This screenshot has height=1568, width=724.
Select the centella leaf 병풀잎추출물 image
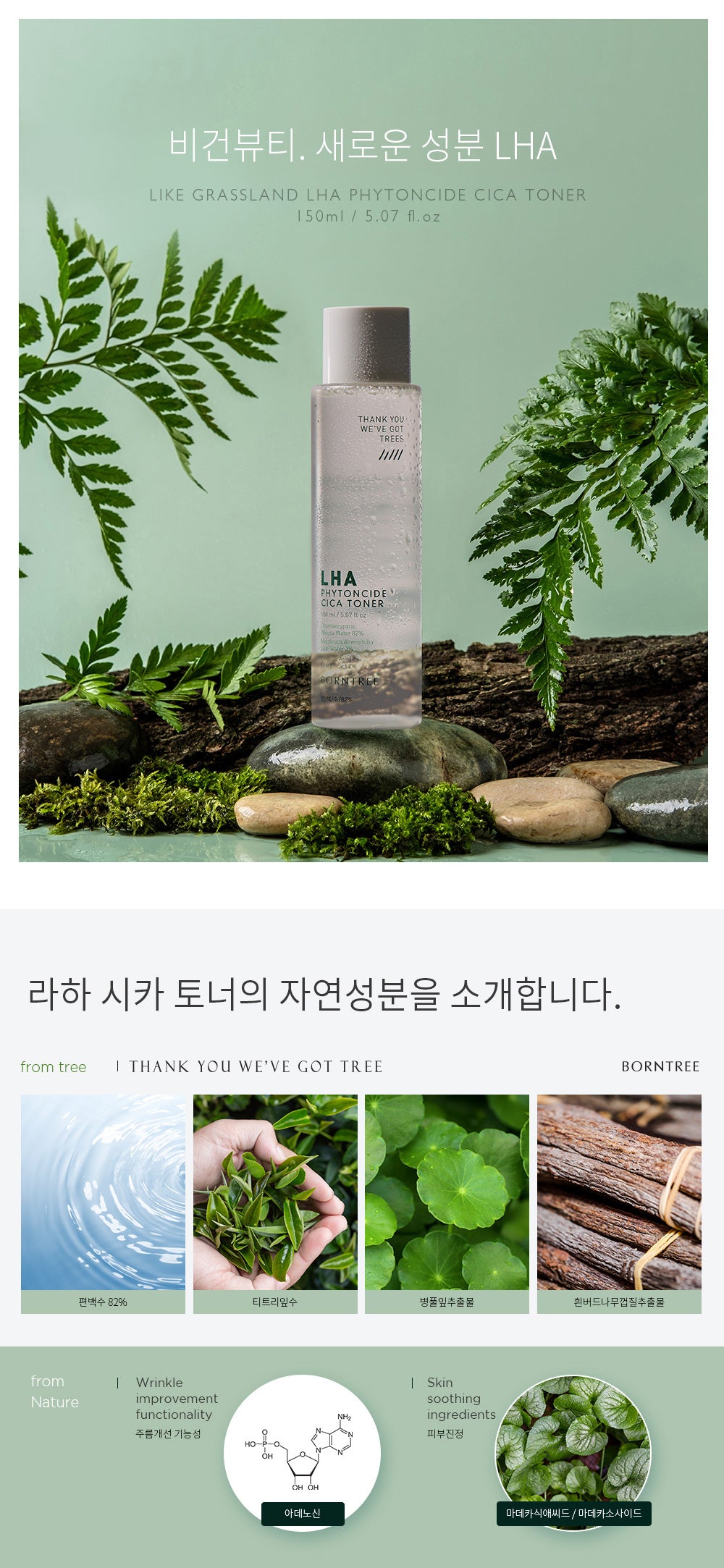coord(447,1192)
